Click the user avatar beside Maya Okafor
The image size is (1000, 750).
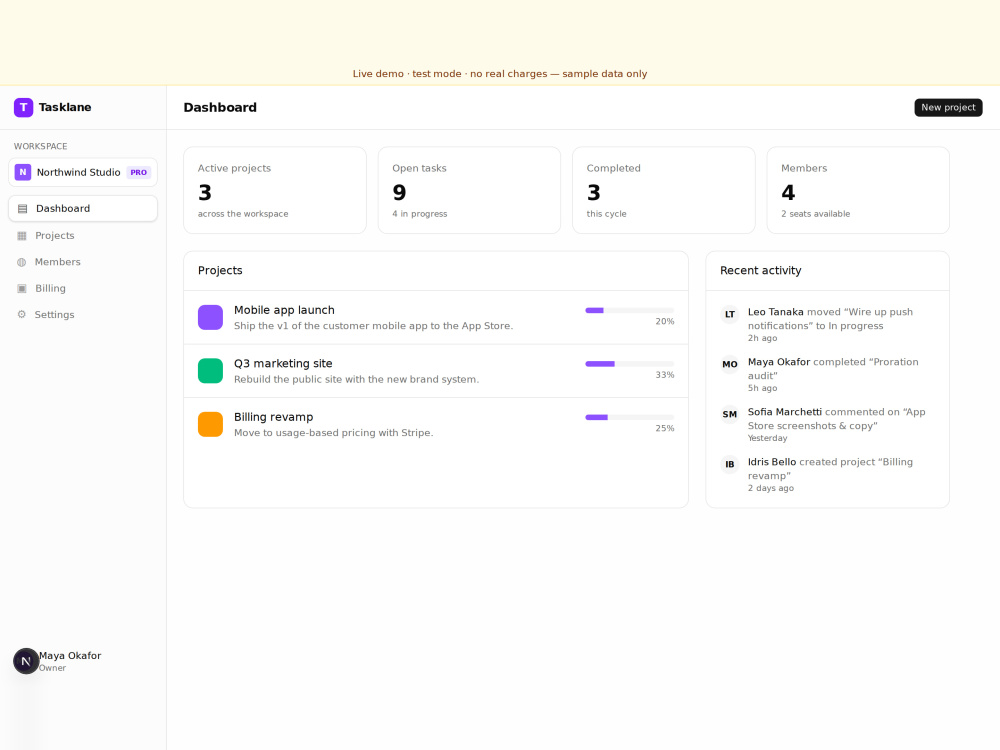tap(26, 661)
